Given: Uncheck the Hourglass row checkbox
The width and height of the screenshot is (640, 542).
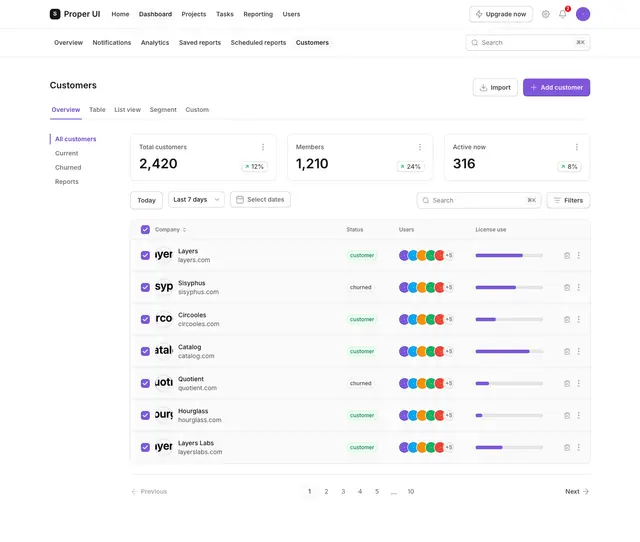Looking at the screenshot, I should click(145, 415).
